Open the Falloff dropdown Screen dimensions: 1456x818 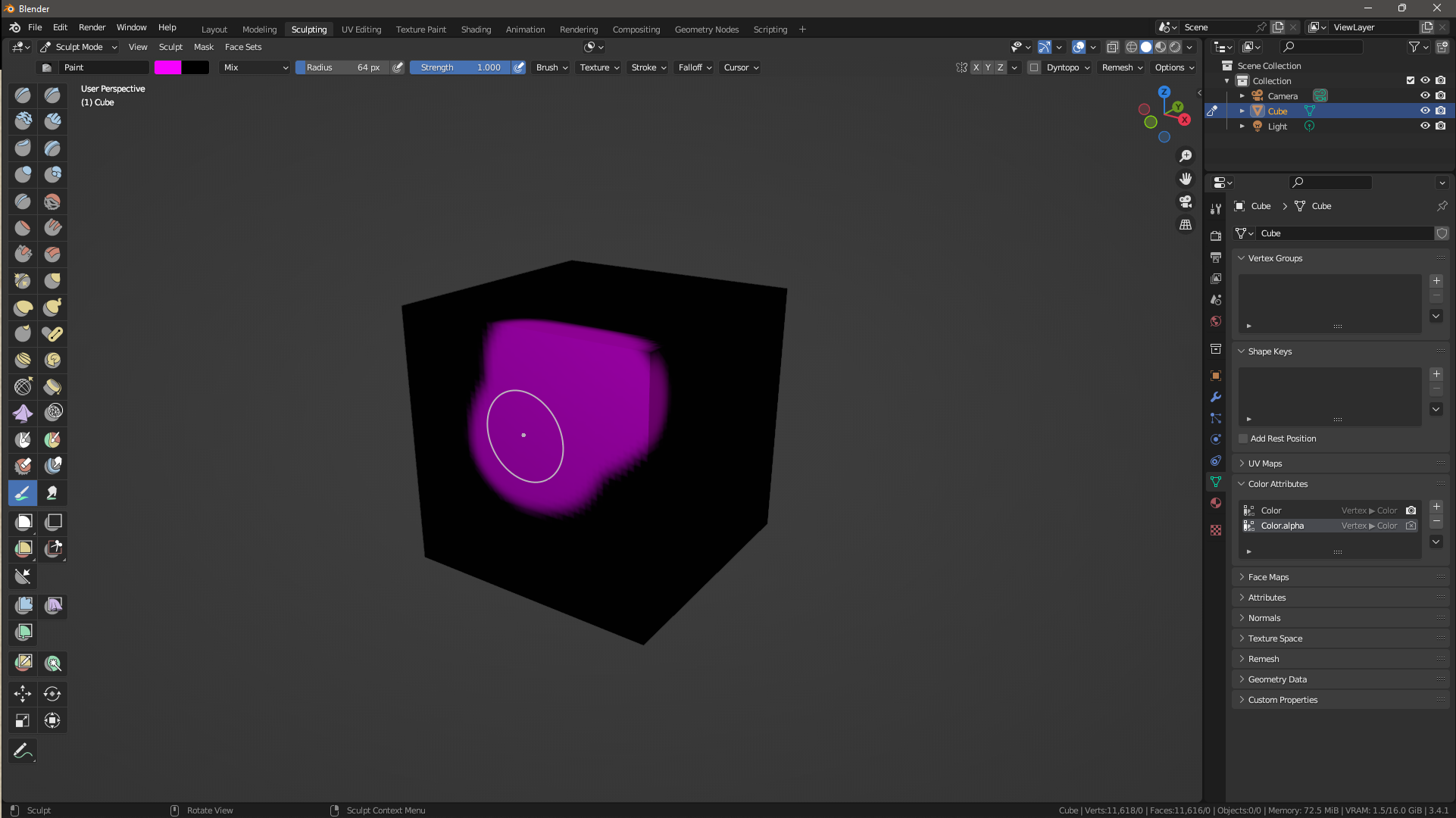(x=695, y=67)
